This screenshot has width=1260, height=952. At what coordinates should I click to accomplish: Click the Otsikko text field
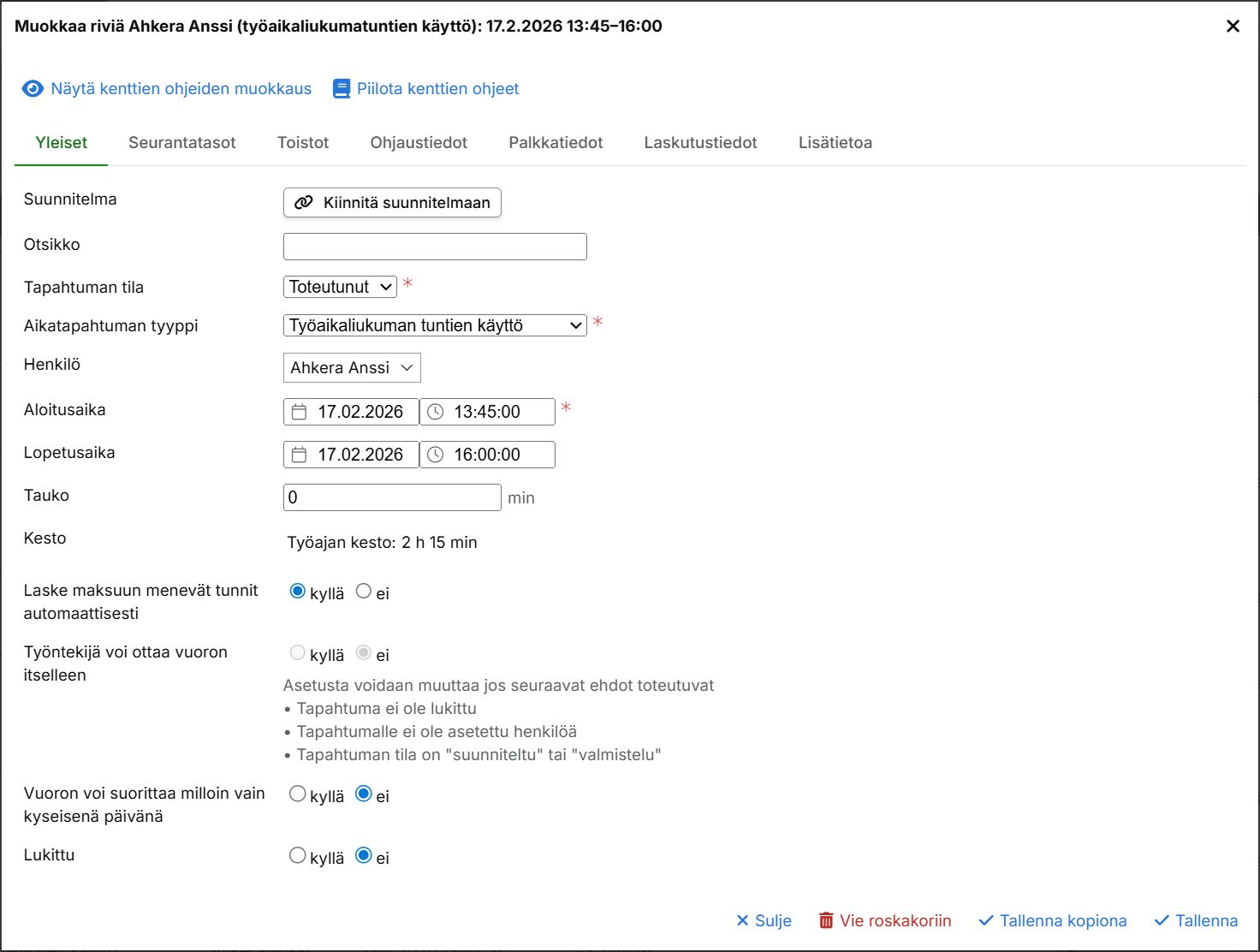(x=435, y=247)
